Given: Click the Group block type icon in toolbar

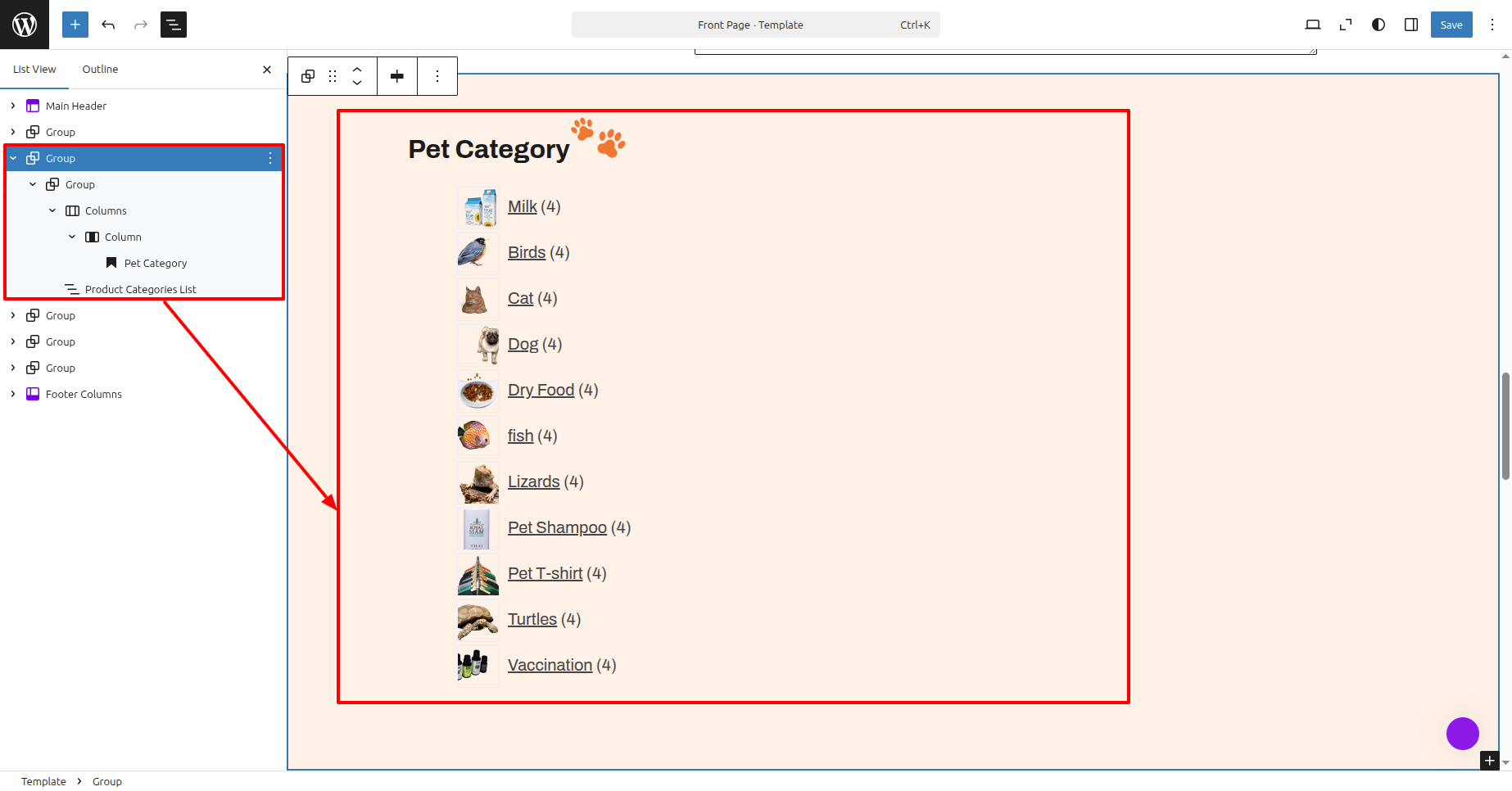Looking at the screenshot, I should pos(308,76).
